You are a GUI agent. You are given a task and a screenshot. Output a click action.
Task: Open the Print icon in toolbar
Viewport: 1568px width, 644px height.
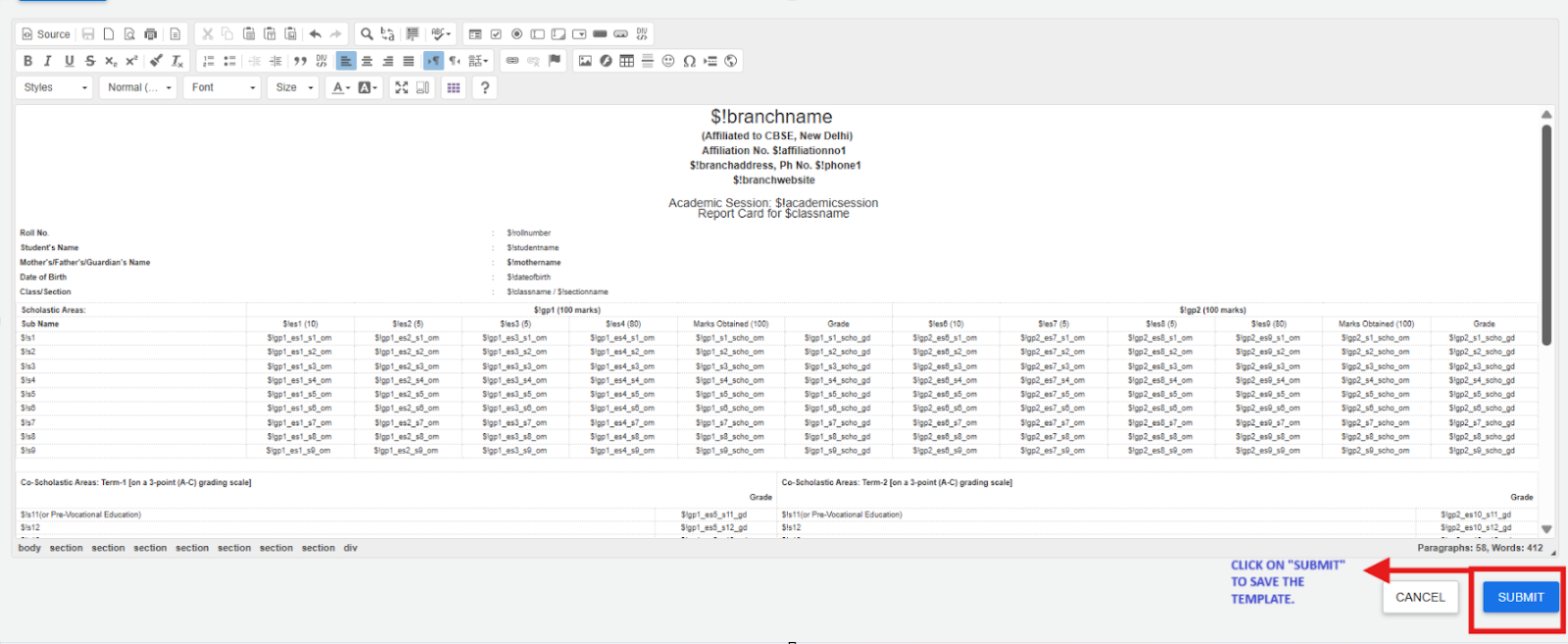[151, 34]
